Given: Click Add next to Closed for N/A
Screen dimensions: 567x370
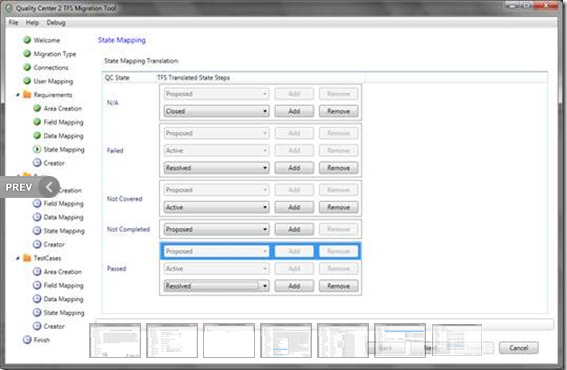Looking at the screenshot, I should point(294,111).
